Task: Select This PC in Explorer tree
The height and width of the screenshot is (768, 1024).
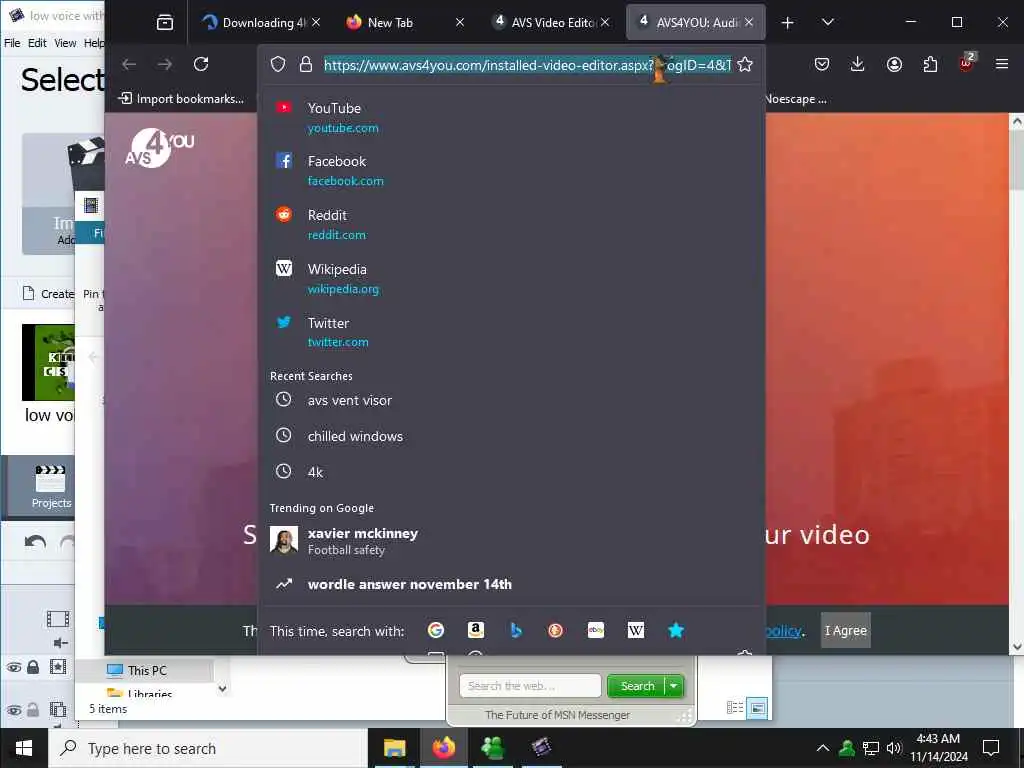Action: tap(146, 671)
